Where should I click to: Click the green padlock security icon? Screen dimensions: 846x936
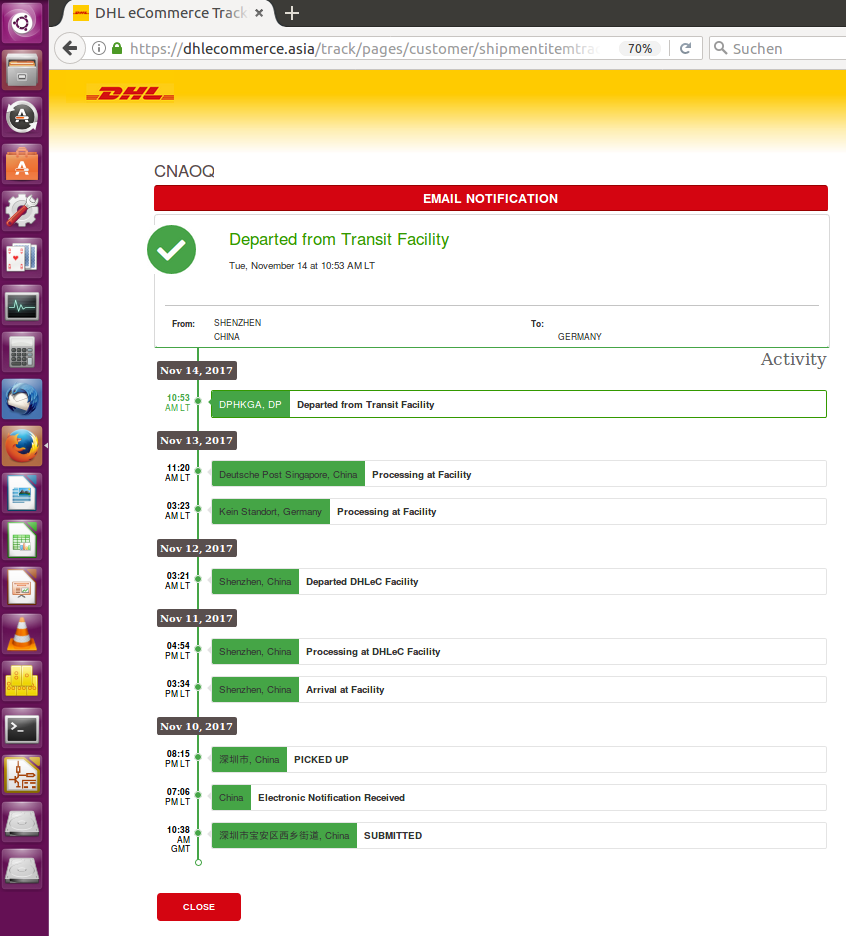(117, 48)
